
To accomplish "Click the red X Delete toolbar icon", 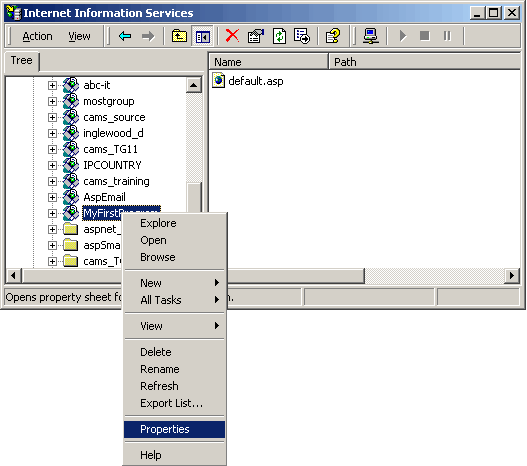I will coord(232,36).
